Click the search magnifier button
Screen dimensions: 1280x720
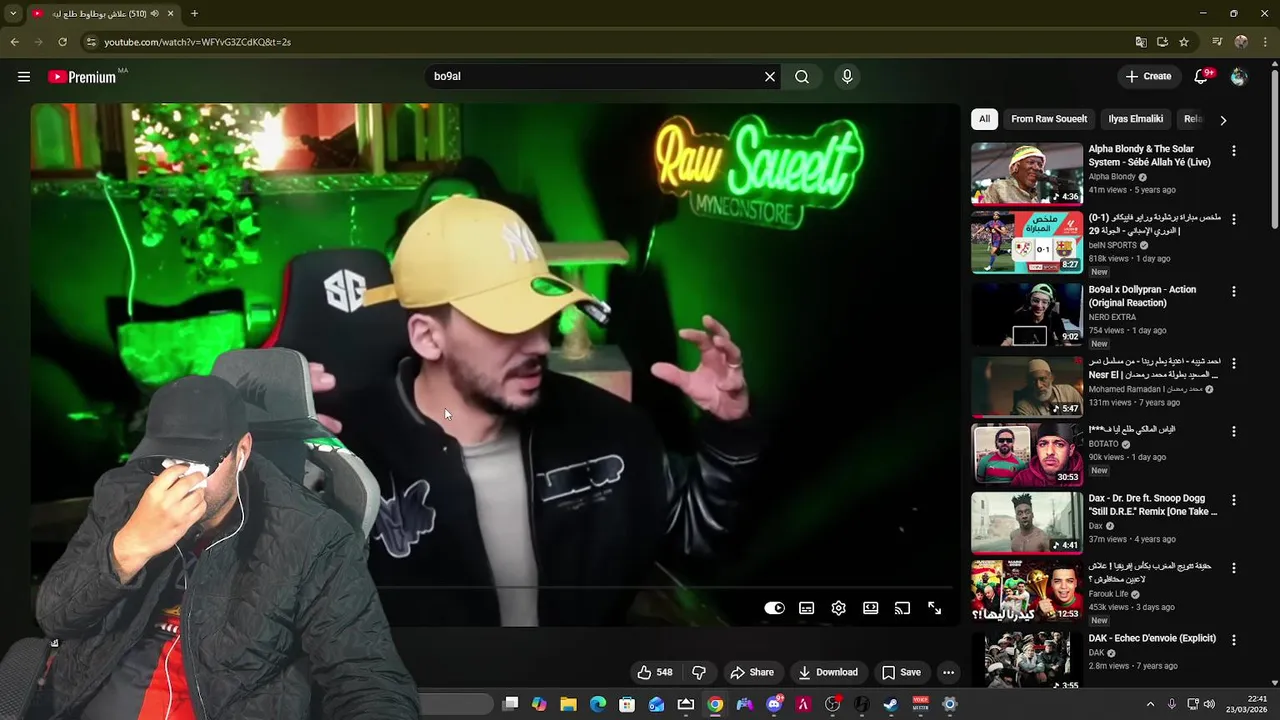tap(802, 77)
